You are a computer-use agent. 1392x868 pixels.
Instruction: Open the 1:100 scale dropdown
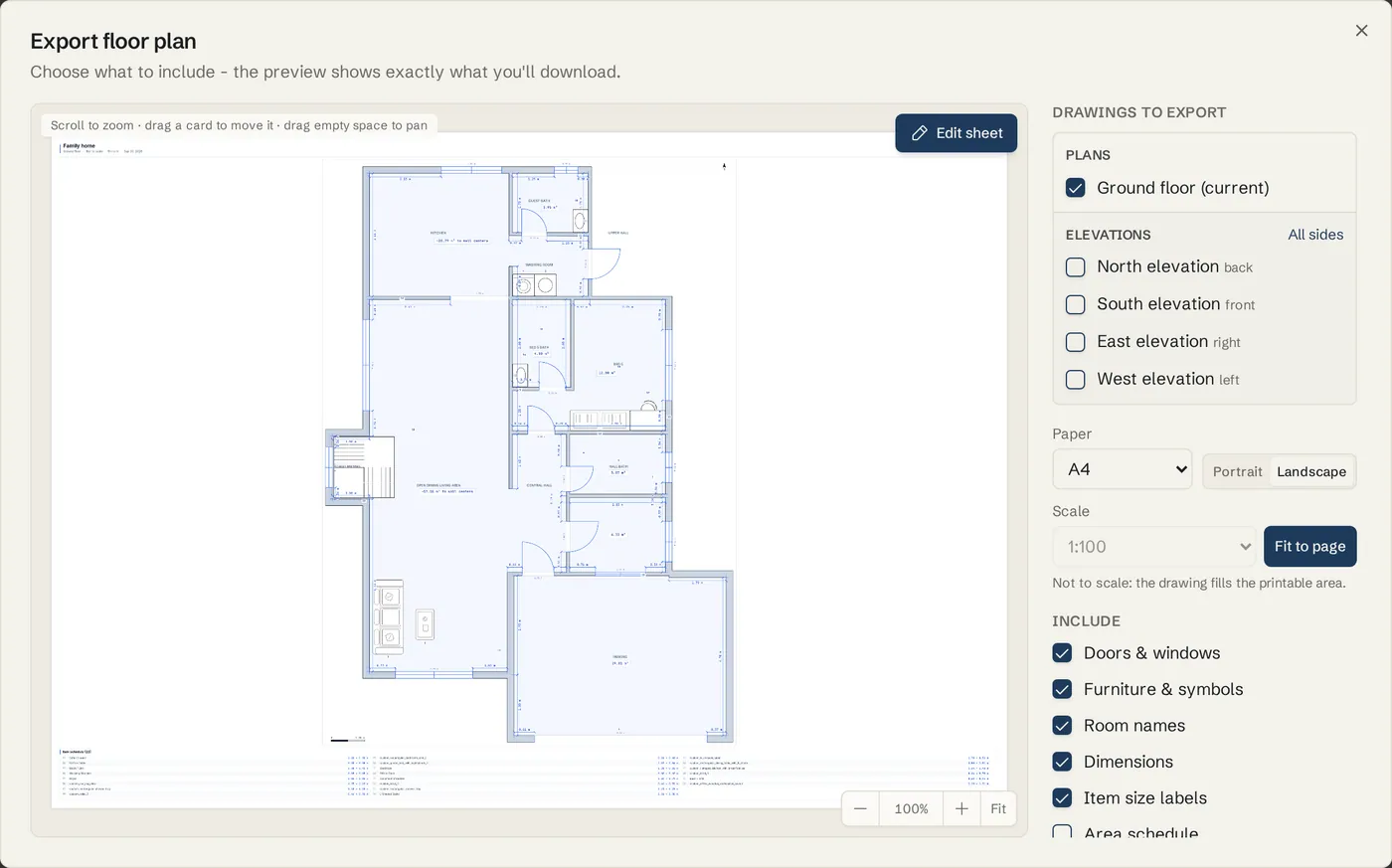click(1154, 547)
